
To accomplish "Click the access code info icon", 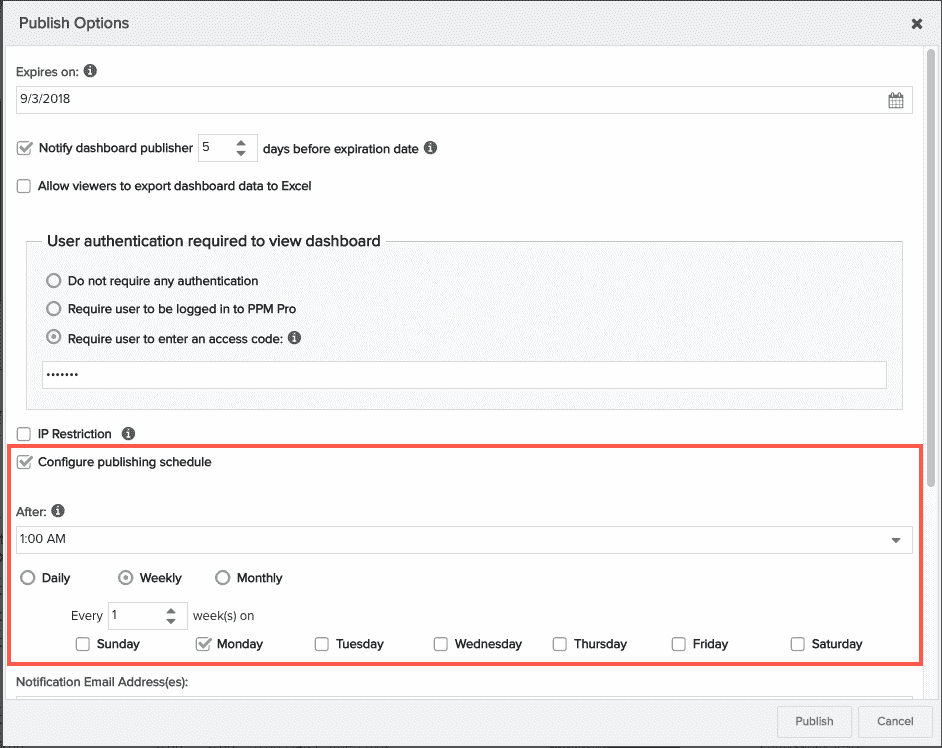I will [x=294, y=338].
